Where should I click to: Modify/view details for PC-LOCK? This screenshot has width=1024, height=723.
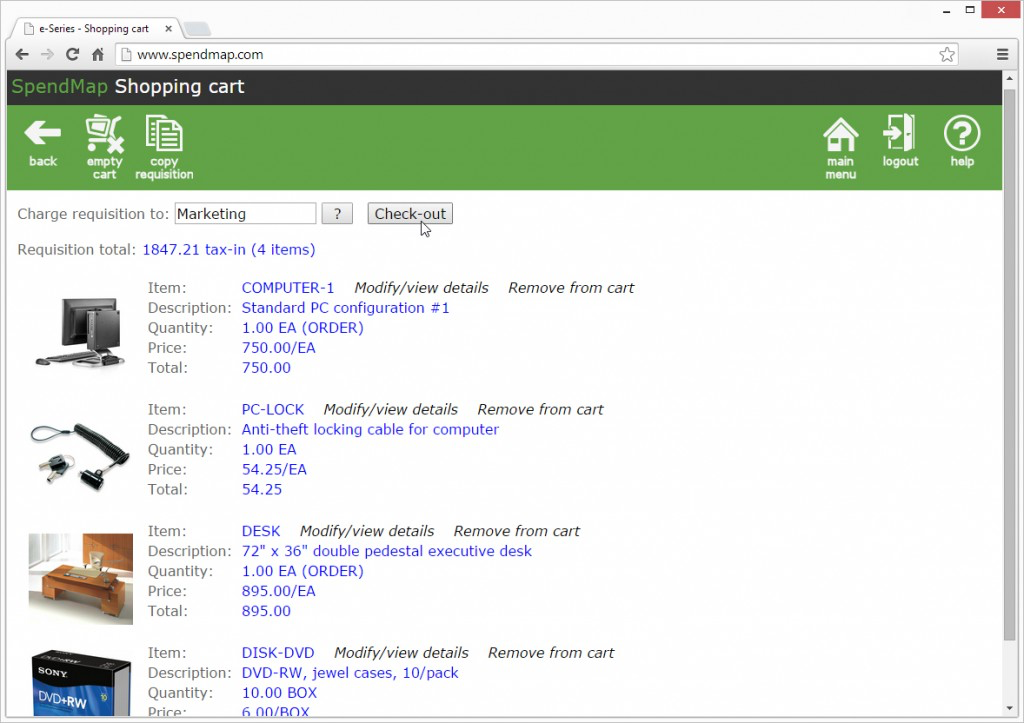[x=391, y=410]
